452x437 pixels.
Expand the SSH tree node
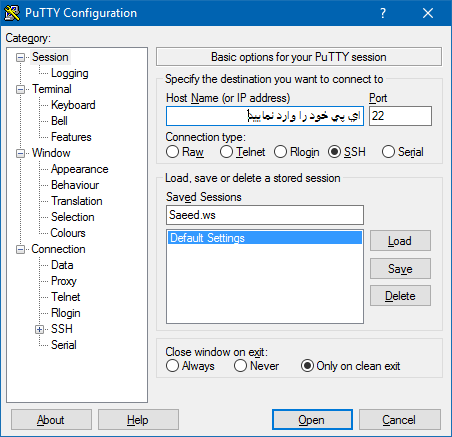tap(39, 330)
